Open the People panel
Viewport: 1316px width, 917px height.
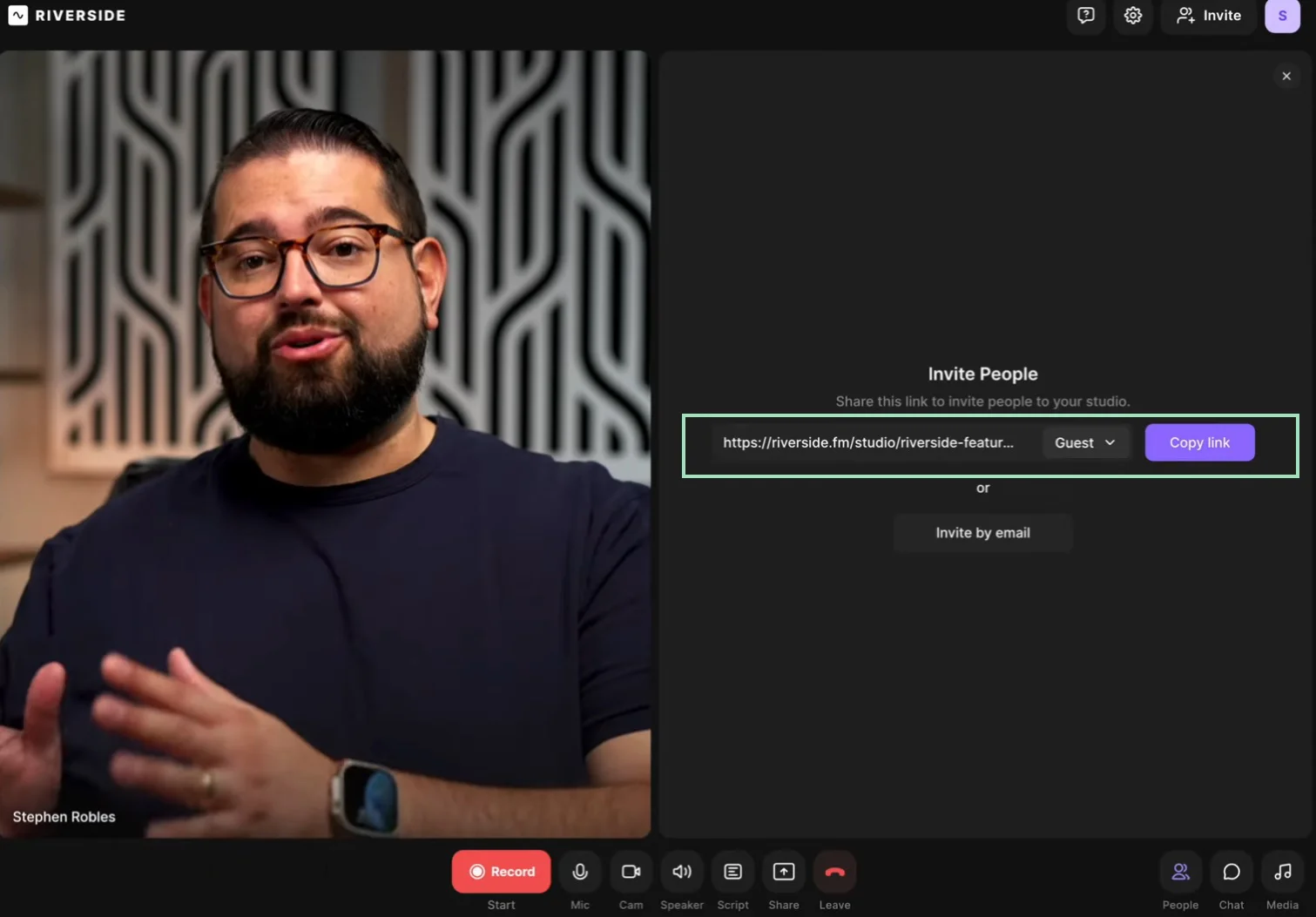[x=1180, y=871]
